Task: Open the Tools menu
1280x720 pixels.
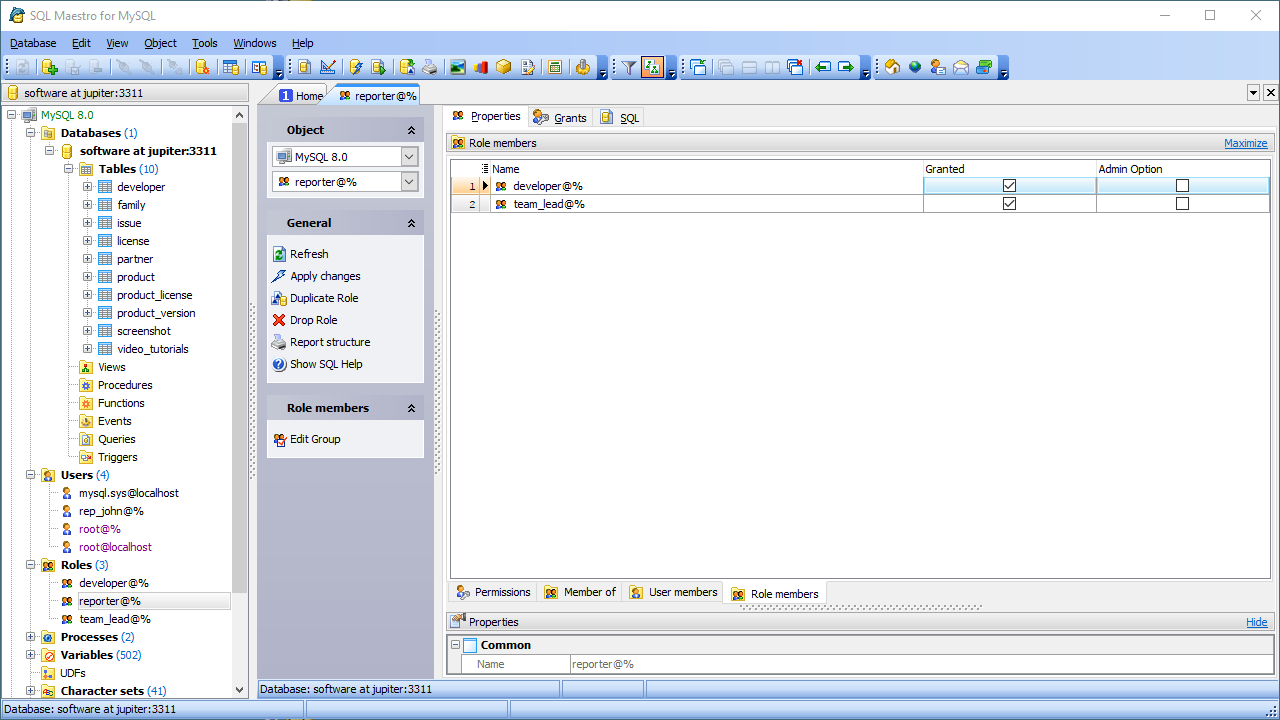Action: pos(204,43)
